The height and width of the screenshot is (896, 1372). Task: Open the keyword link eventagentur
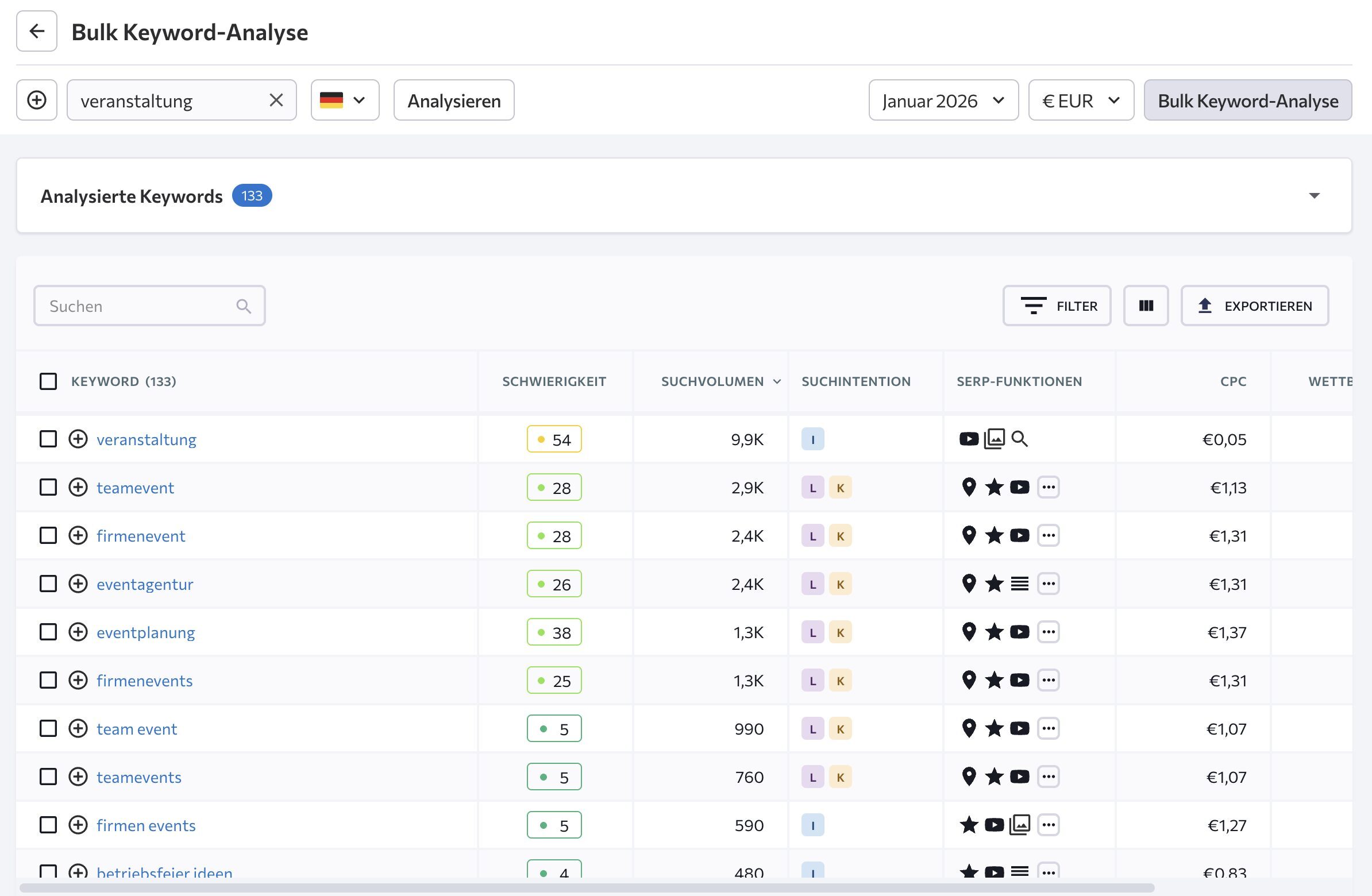(145, 584)
